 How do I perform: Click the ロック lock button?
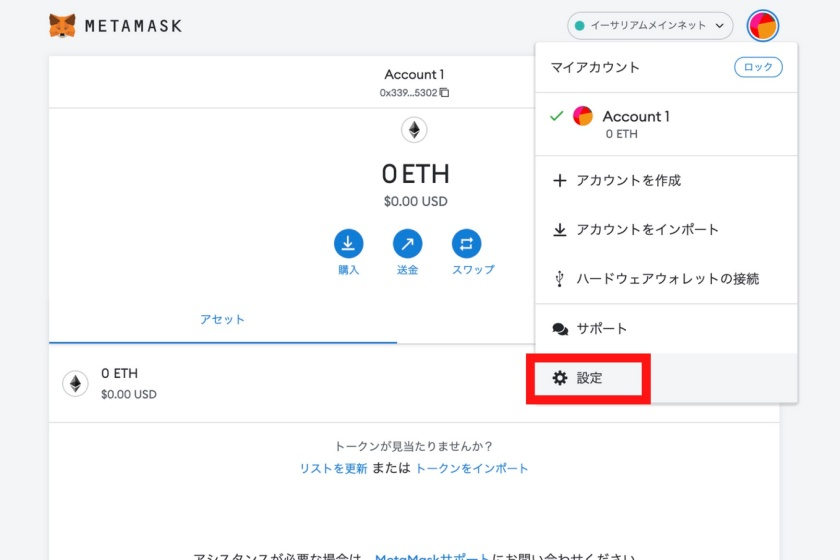click(x=758, y=67)
